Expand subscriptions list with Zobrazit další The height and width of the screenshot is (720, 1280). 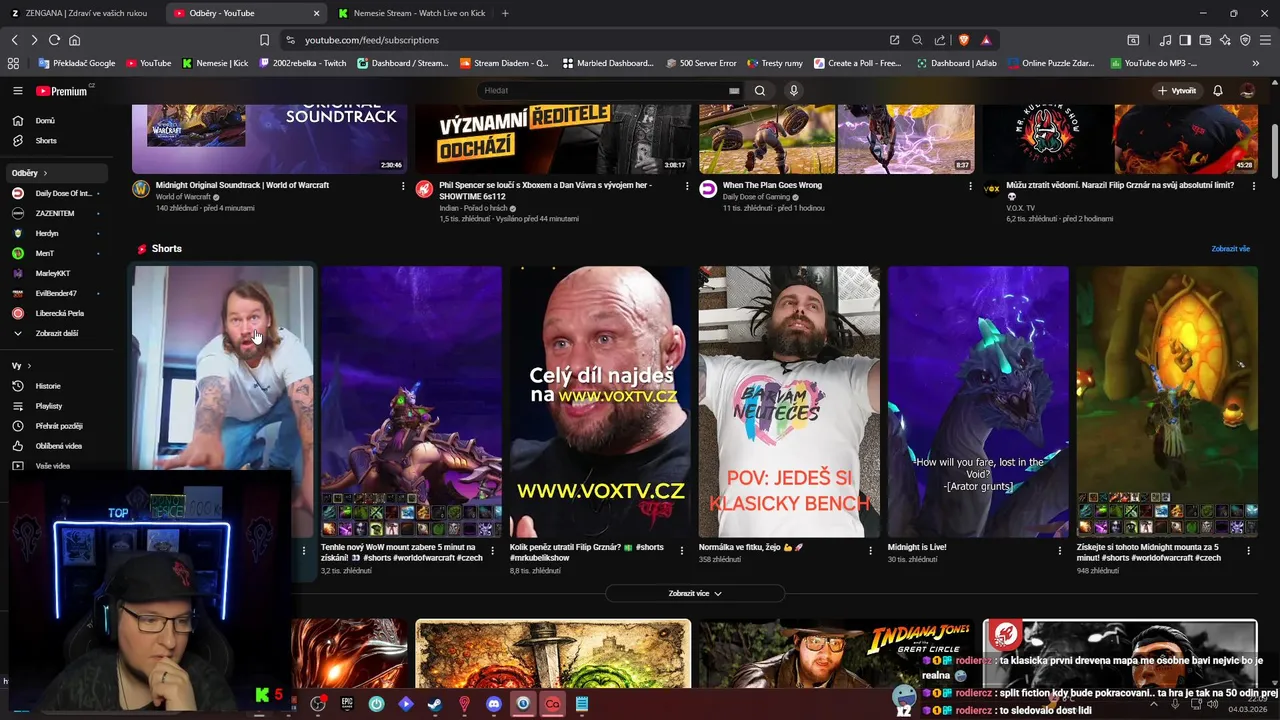point(57,333)
